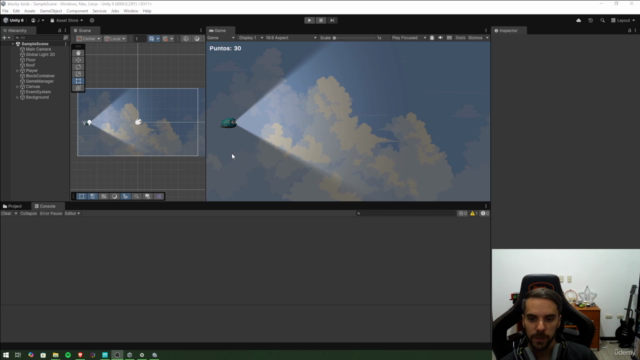Toggle Collapse in the Console
Image resolution: width=640 pixels, height=360 pixels.
pos(28,213)
